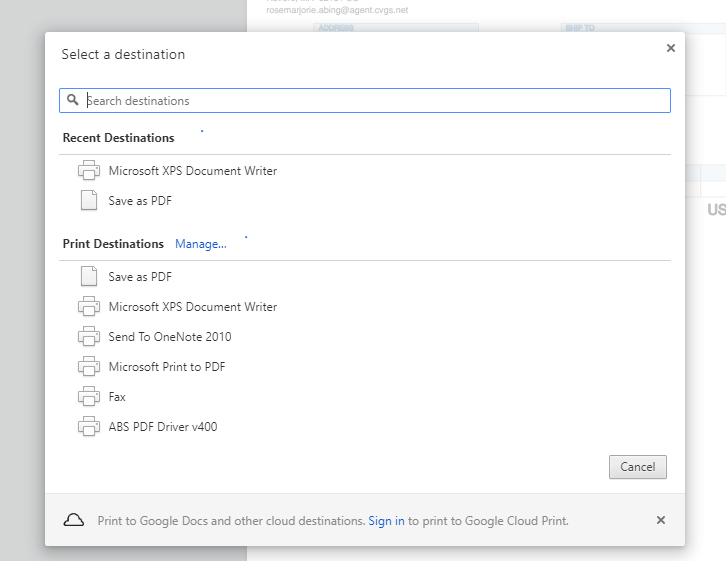Close the Select a destination dialog
Viewport: 726px width, 561px height.
coord(670,48)
